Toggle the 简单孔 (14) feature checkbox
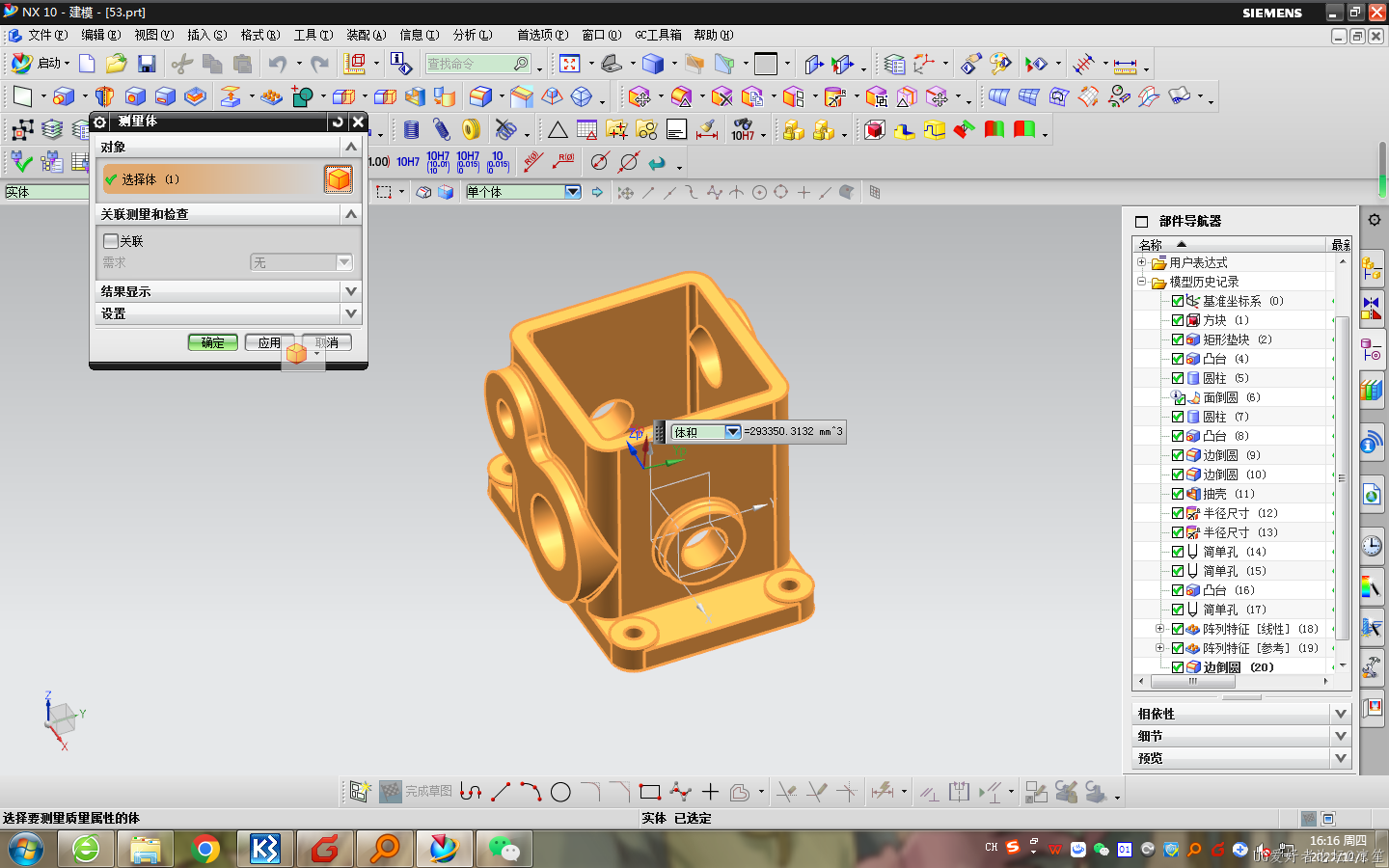The height and width of the screenshot is (868, 1389). [1178, 552]
